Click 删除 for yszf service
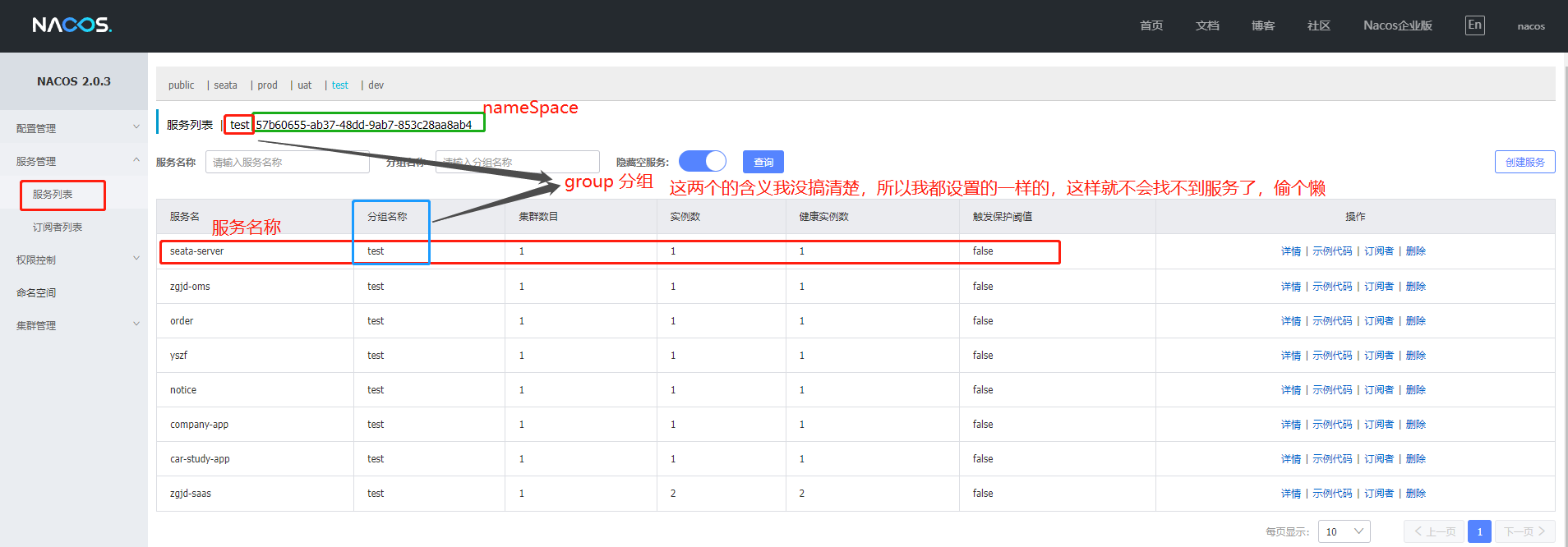Screen dimensions: 1568x547 [1415, 356]
